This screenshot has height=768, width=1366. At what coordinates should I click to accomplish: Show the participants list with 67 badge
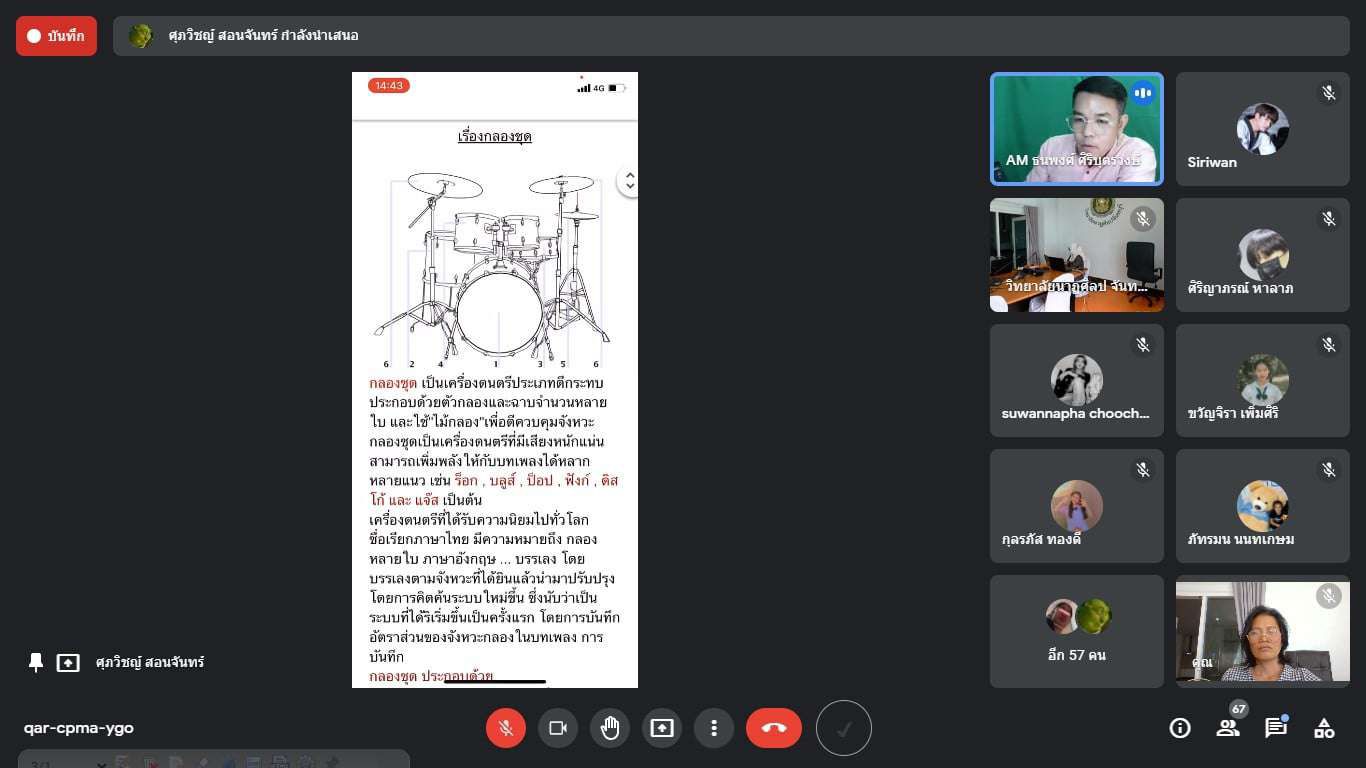click(1228, 727)
